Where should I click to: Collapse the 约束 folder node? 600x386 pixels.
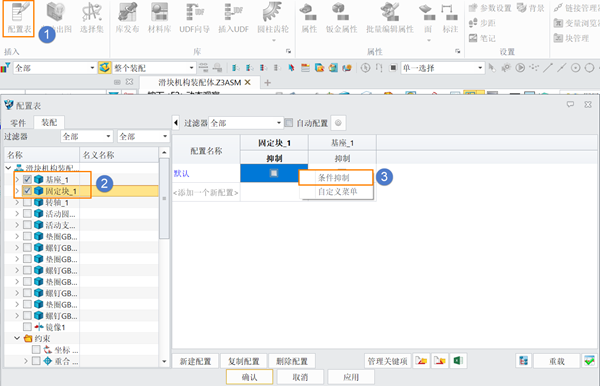(x=17, y=338)
